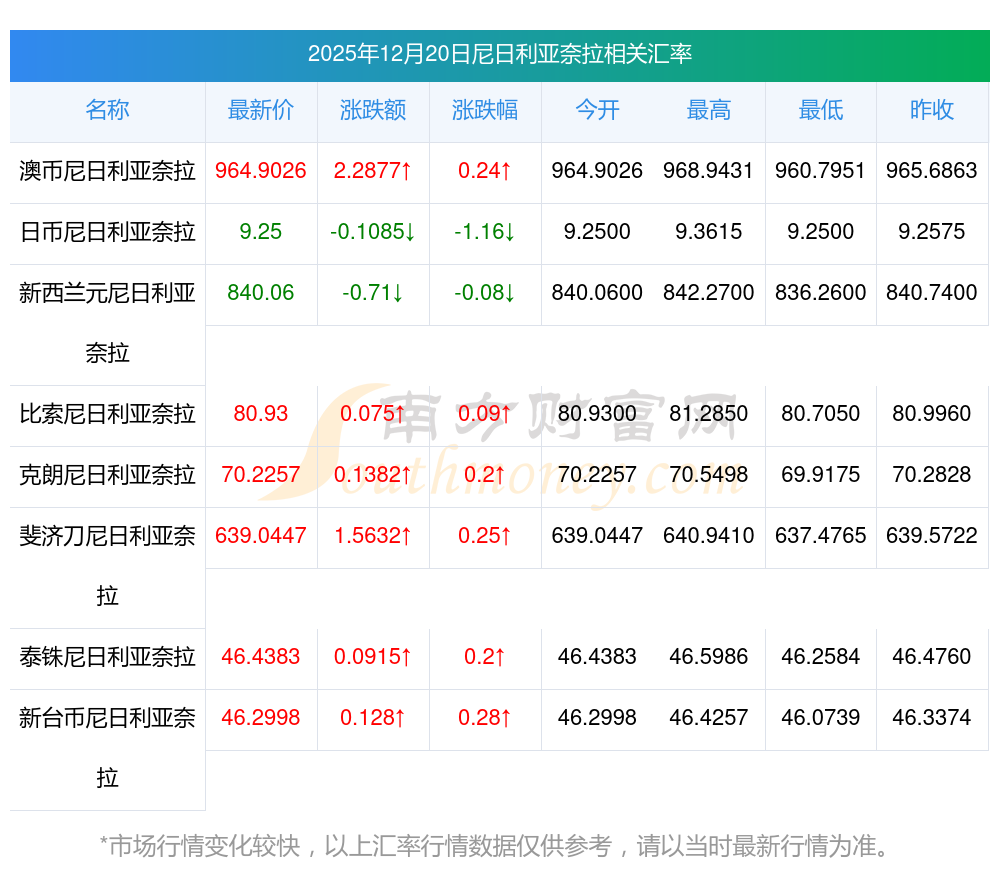Click the green down arrow after -0.1085

(x=410, y=232)
